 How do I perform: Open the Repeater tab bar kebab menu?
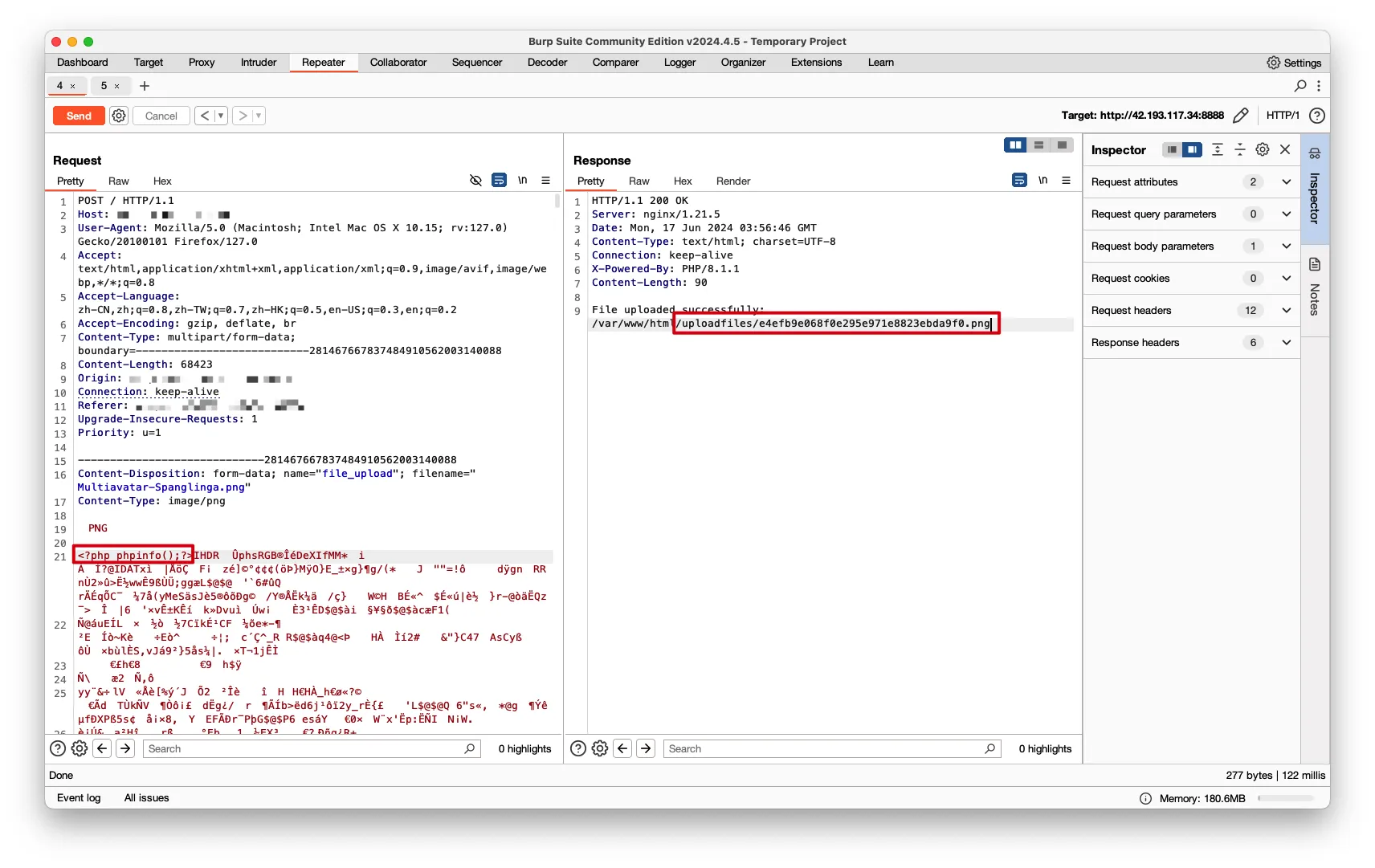point(1318,85)
